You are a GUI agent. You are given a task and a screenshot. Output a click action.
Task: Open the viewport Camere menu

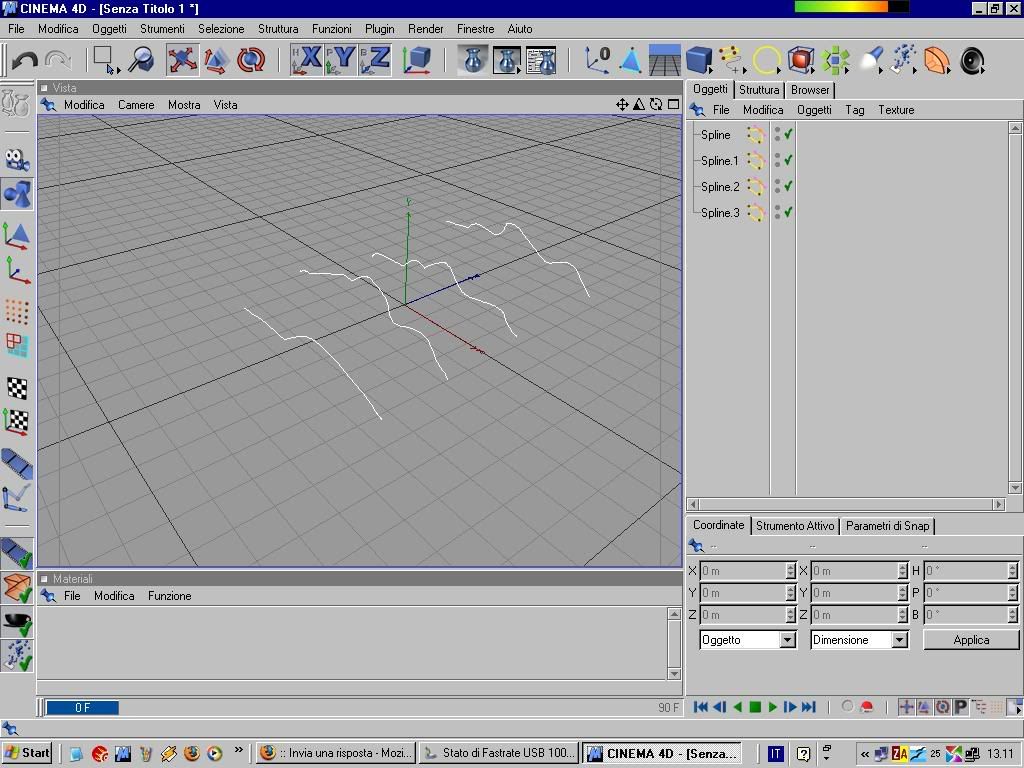(x=136, y=104)
